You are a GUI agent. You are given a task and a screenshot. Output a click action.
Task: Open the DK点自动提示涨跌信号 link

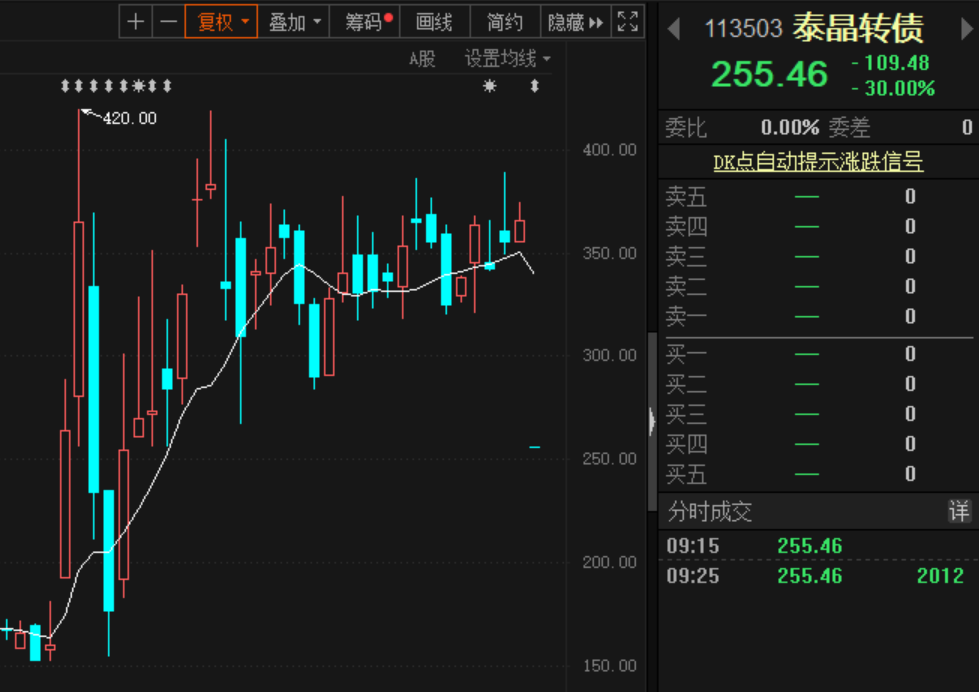[x=818, y=162]
